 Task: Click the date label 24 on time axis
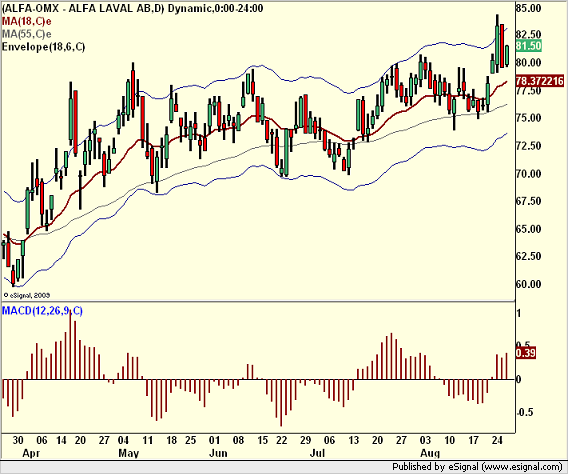[497, 440]
